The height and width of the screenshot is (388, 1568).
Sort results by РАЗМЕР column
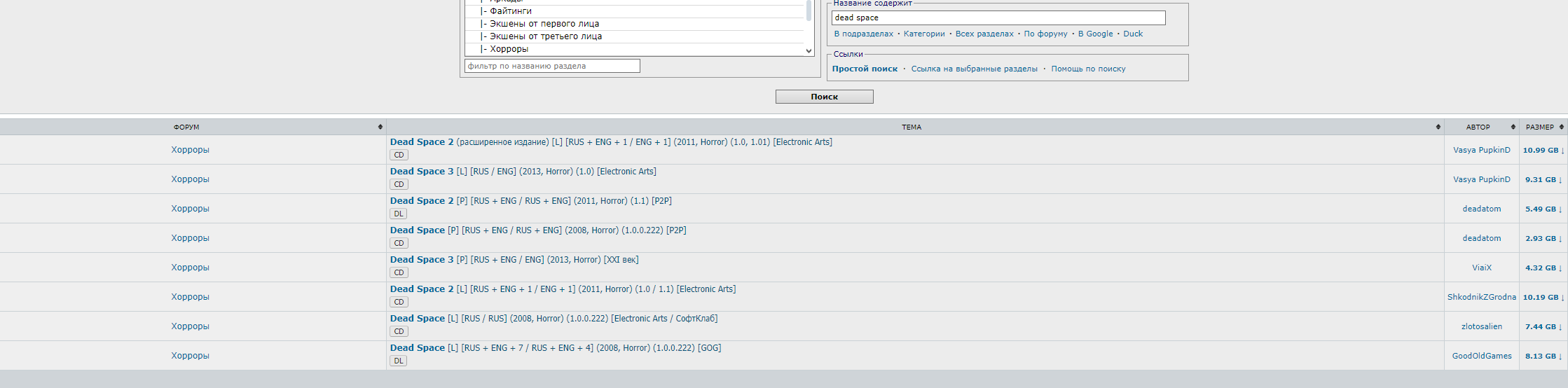[1543, 127]
